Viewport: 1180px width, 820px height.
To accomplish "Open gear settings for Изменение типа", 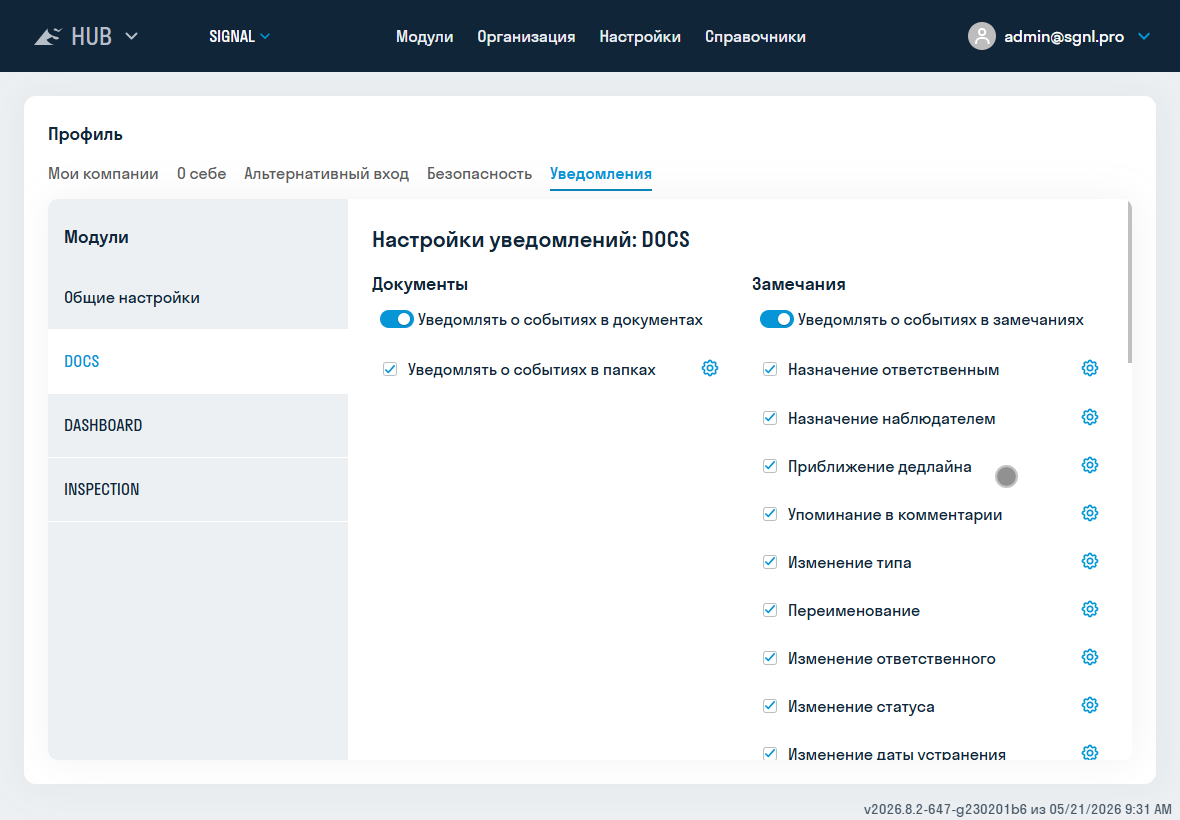I will point(1090,561).
